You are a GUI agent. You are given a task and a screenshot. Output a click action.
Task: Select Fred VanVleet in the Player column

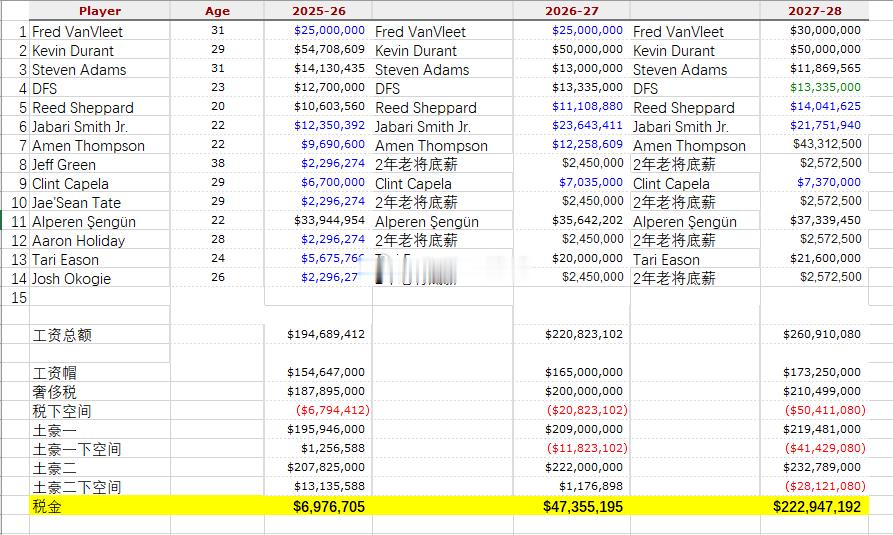pos(77,31)
